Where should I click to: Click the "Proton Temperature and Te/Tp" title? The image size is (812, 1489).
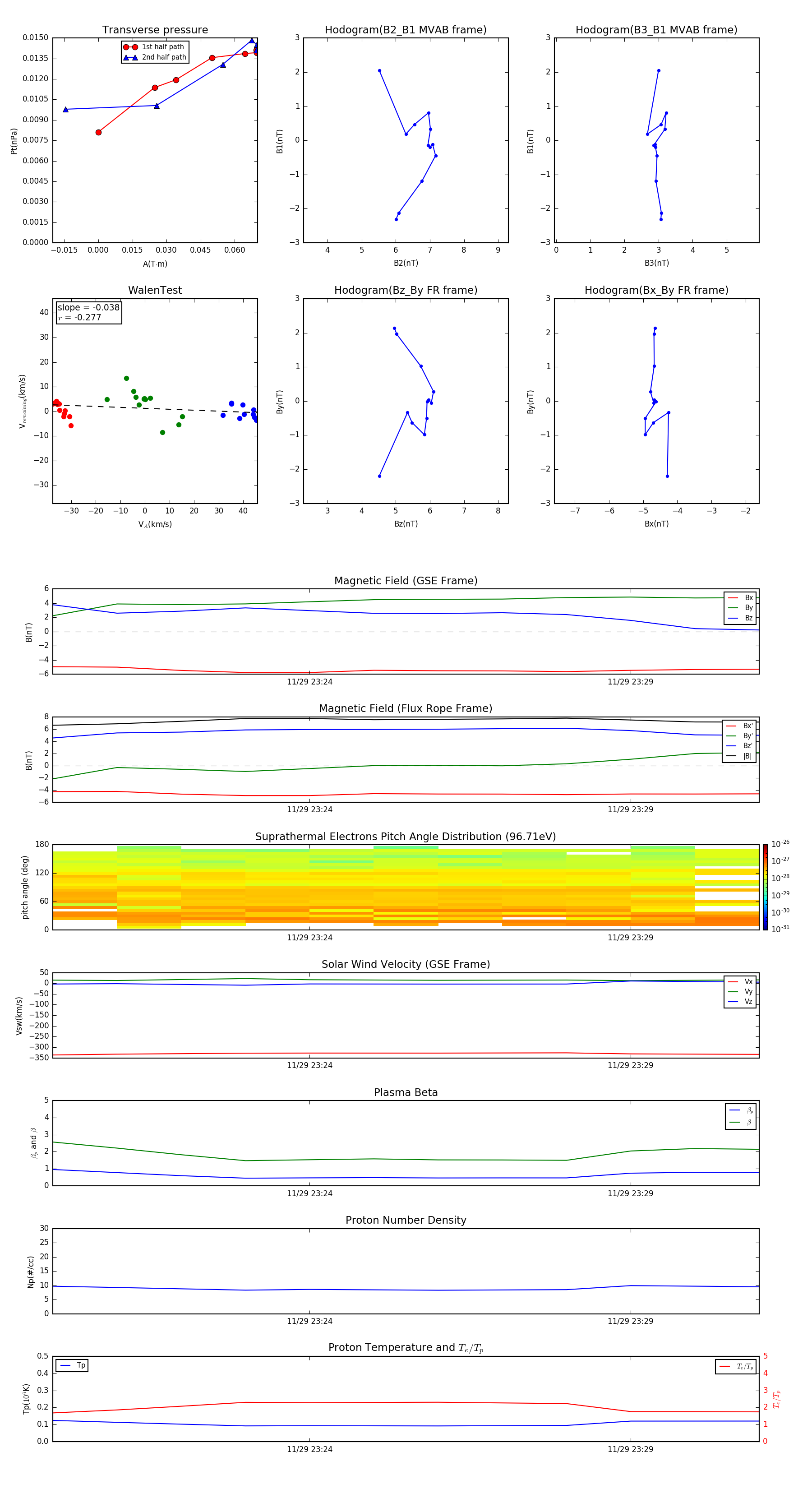[x=406, y=1347]
